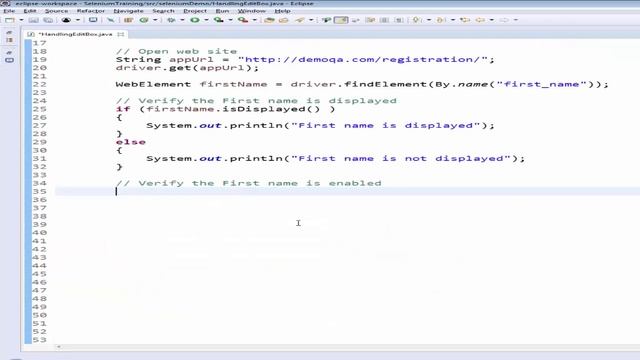
Task: Click the Restore Package Explorer sidebar icon
Action: 9,32
